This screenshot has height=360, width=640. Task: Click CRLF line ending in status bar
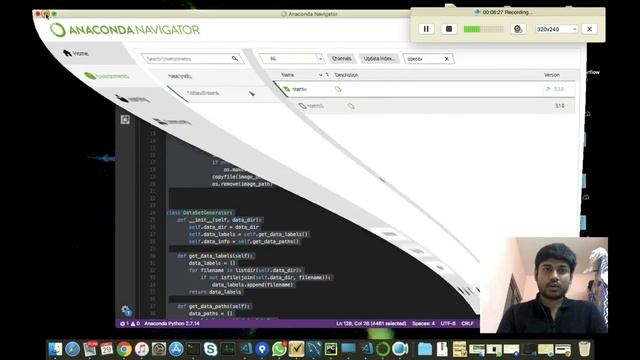(467, 323)
